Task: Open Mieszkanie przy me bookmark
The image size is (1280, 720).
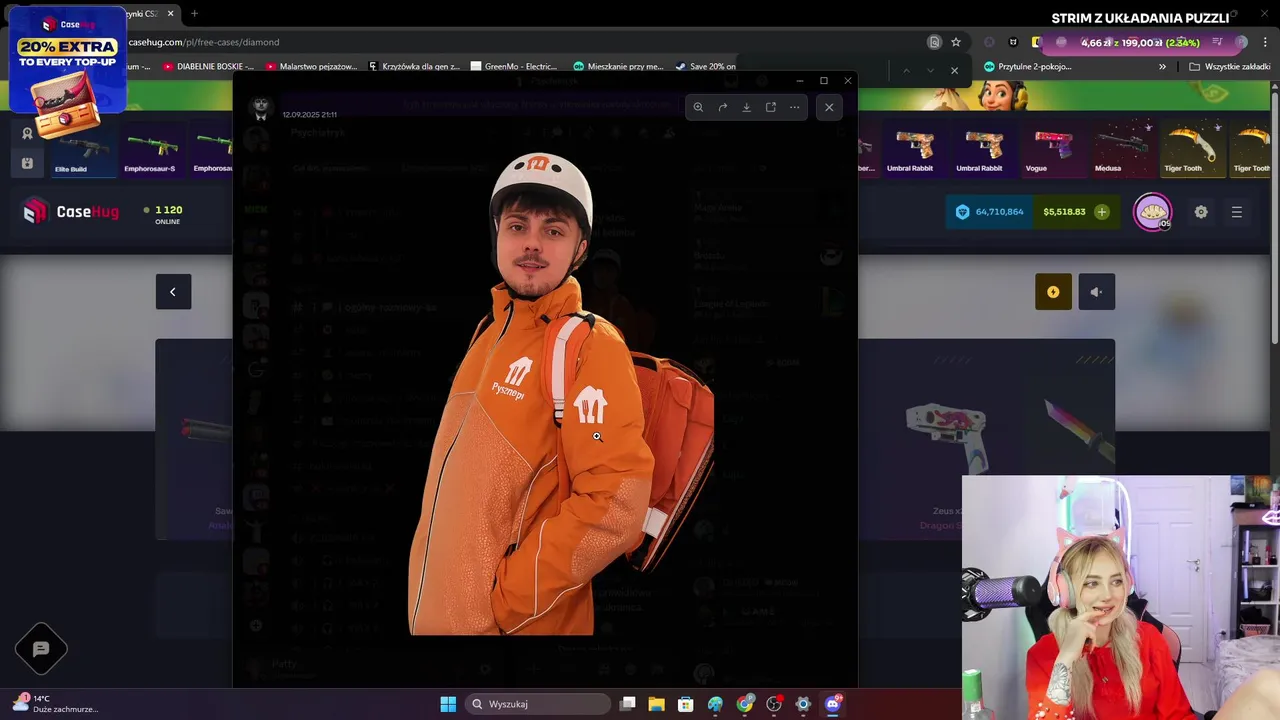Action: coord(618,66)
